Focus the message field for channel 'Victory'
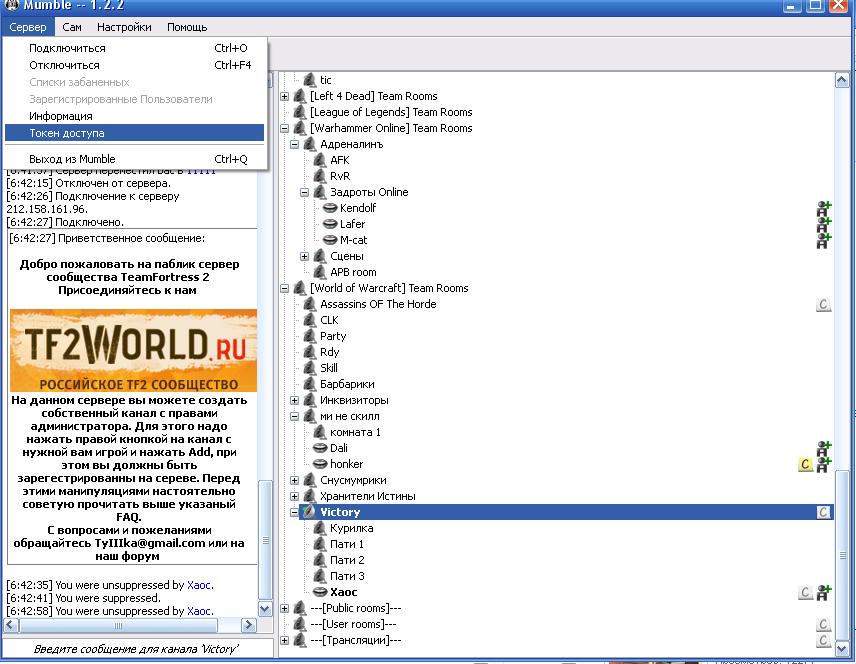 click(138, 649)
